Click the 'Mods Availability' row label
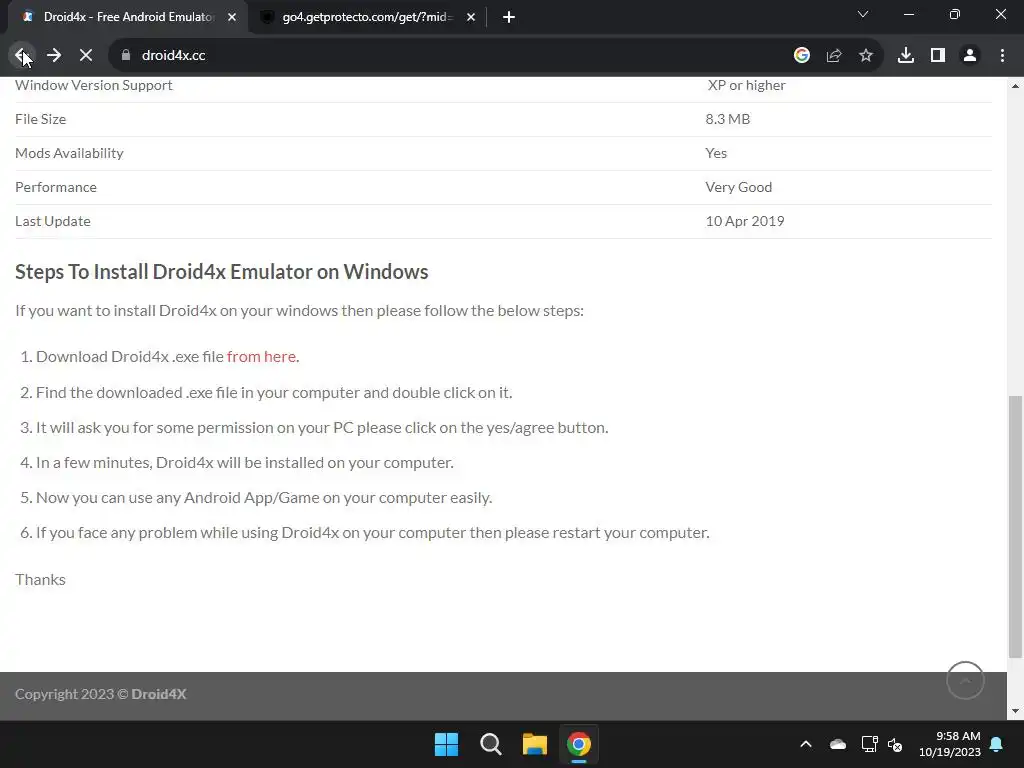 (69, 153)
